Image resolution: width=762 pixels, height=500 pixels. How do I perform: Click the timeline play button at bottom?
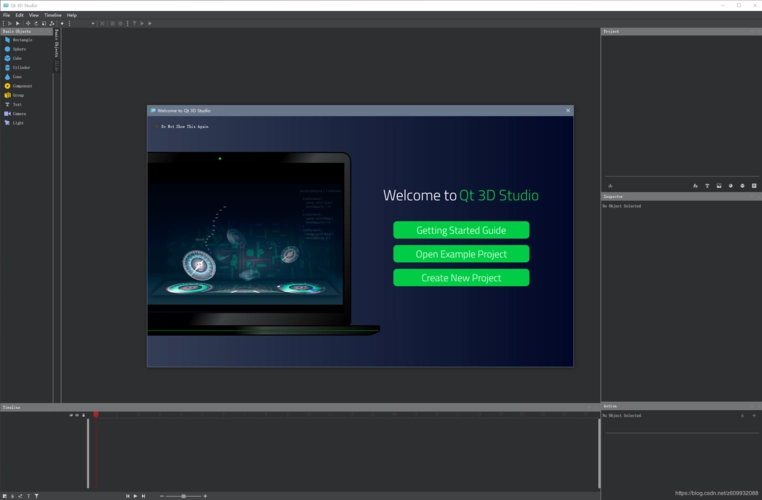tap(135, 496)
